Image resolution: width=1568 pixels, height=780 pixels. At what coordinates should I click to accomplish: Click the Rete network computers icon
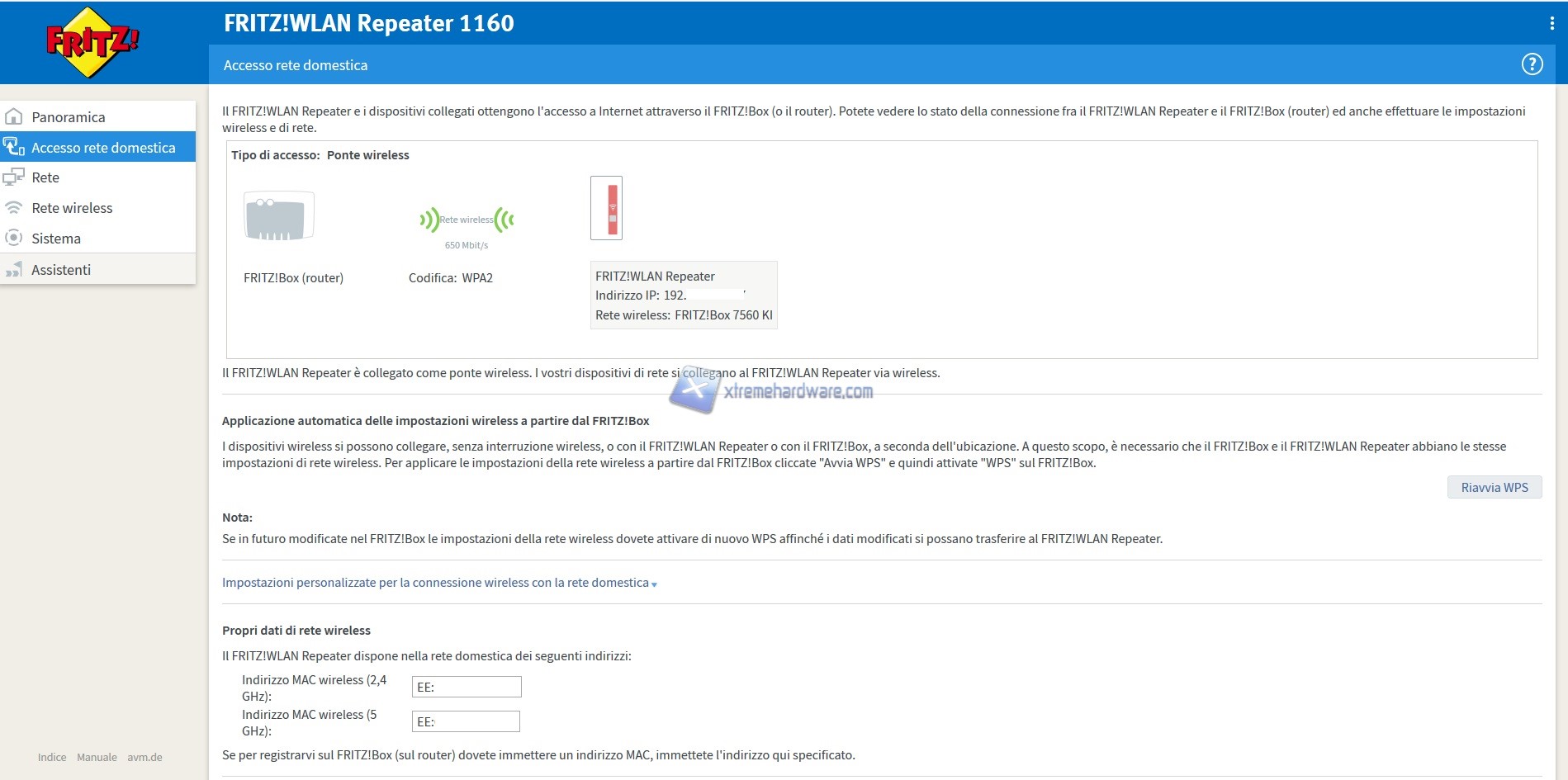pyautogui.click(x=14, y=177)
